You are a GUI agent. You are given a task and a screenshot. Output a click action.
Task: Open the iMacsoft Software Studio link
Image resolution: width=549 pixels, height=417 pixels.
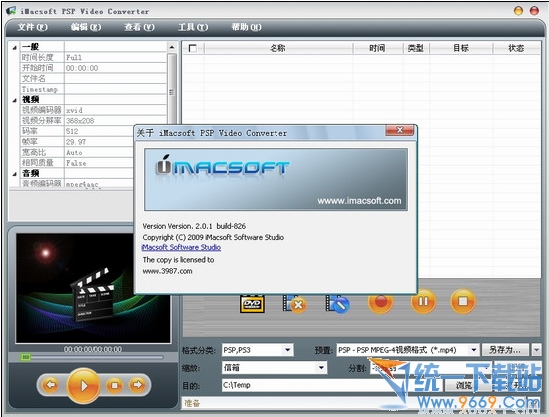click(x=181, y=247)
